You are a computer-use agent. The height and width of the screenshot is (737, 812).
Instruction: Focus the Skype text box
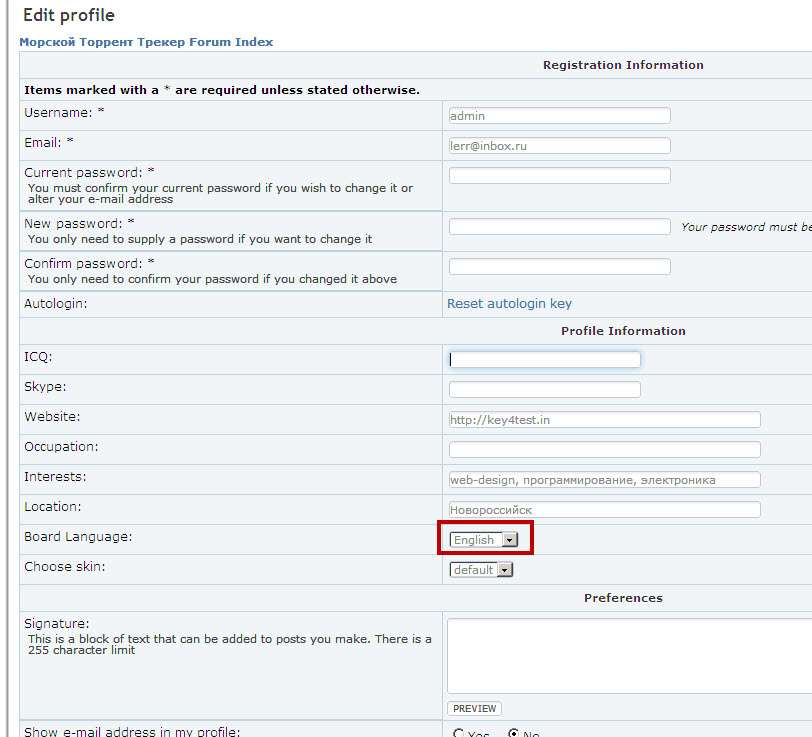544,390
